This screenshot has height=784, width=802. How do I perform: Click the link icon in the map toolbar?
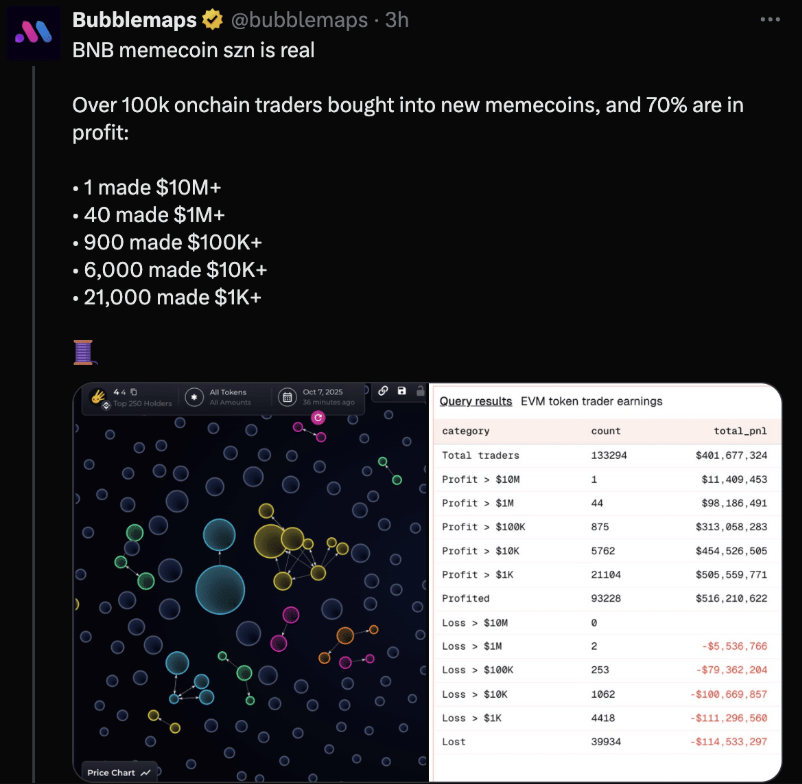click(x=383, y=390)
